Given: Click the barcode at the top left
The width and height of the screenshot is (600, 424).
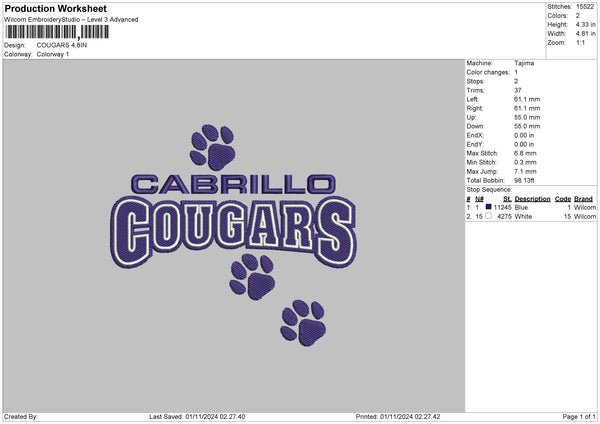Looking at the screenshot, I should (x=57, y=32).
